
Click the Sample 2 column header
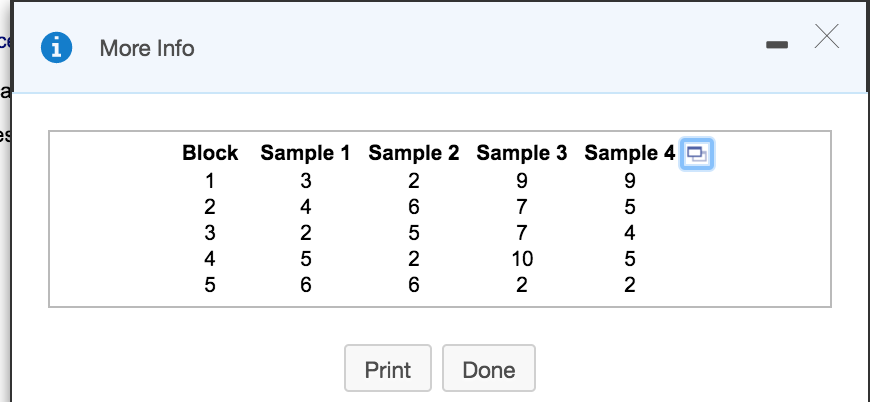(413, 154)
